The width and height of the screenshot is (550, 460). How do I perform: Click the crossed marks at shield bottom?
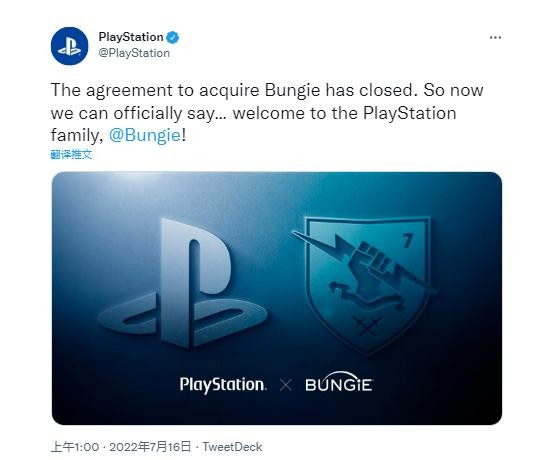click(367, 325)
